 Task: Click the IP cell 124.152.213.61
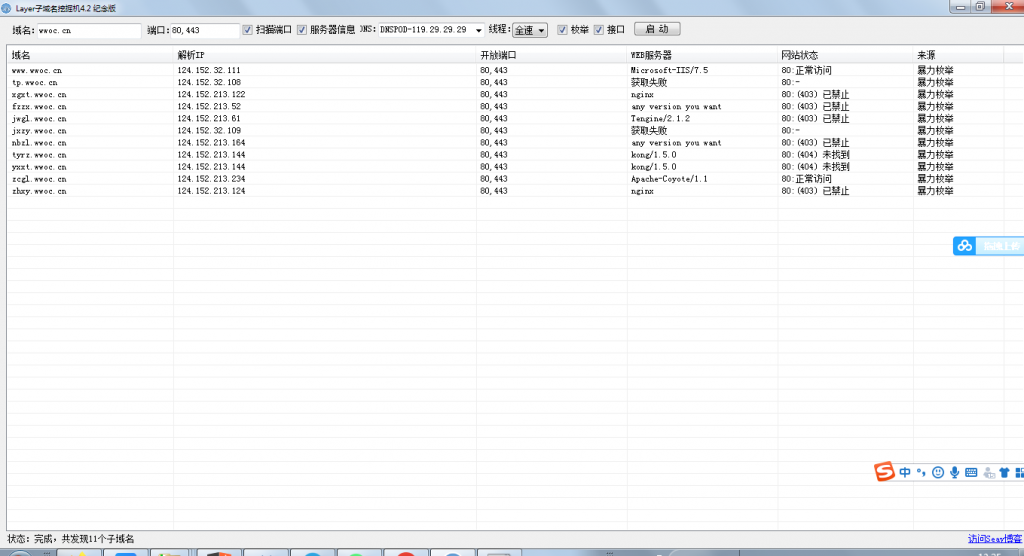click(209, 118)
